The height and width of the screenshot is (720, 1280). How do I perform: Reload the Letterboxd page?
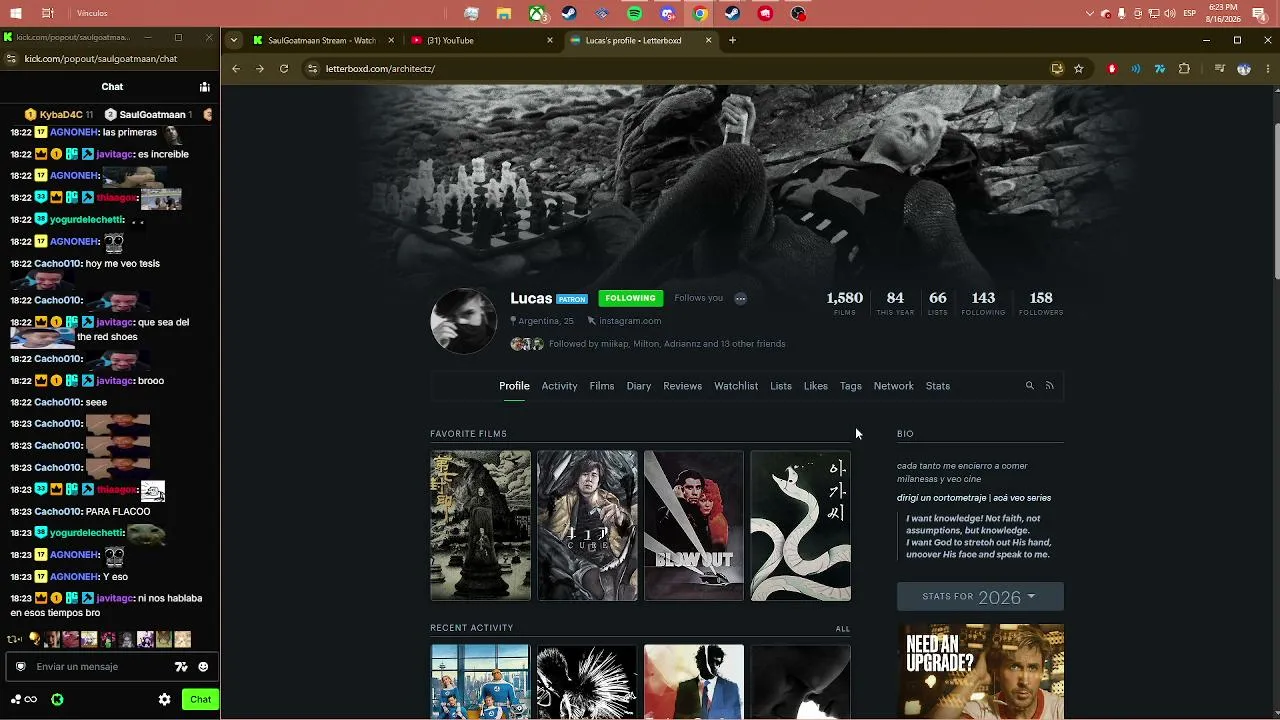(284, 69)
